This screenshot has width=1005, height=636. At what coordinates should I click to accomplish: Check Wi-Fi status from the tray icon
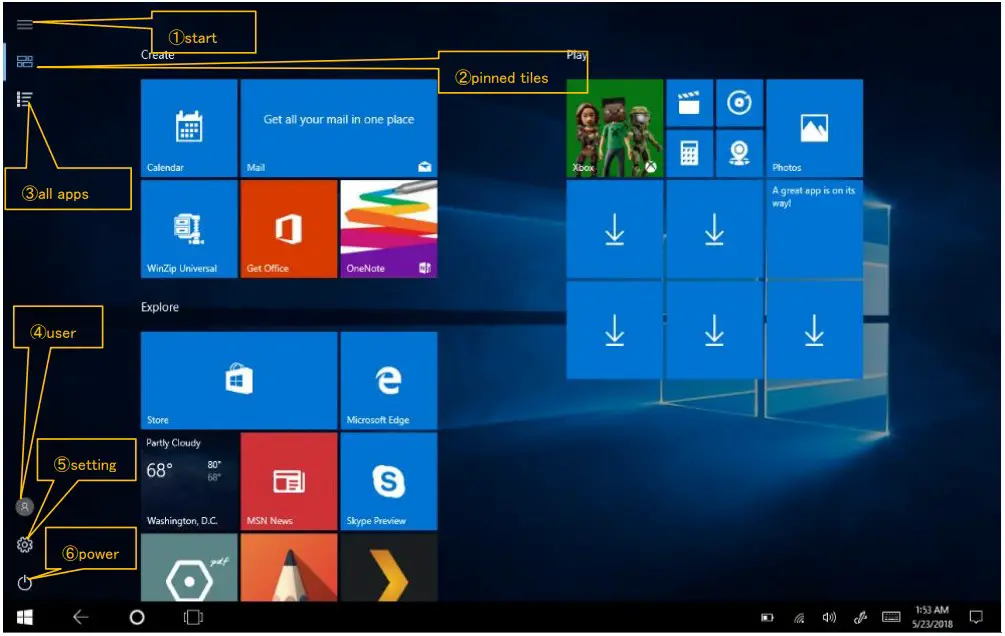coord(799,618)
